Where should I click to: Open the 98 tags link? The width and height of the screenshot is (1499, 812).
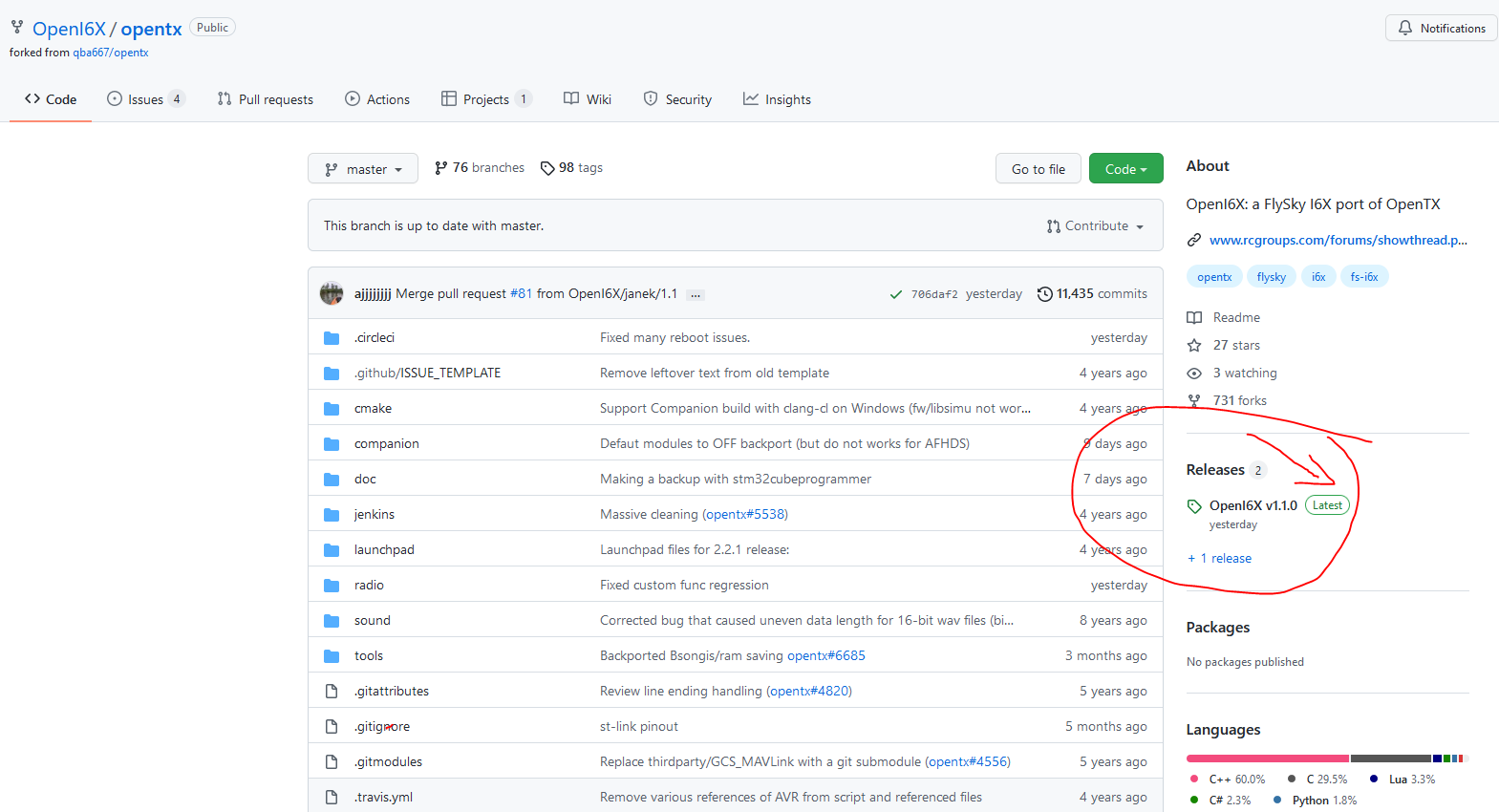(x=571, y=168)
